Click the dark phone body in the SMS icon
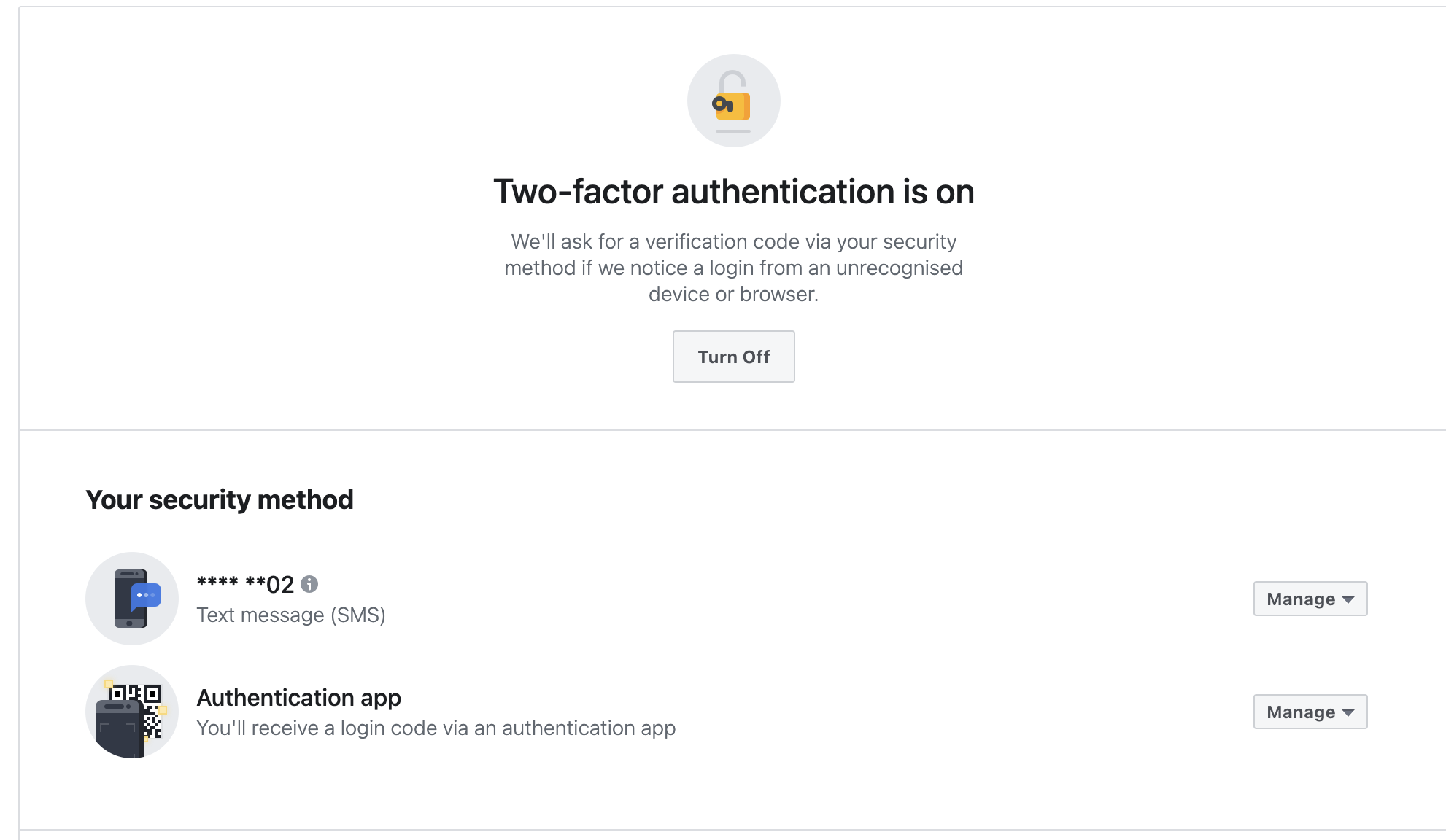 coord(125,599)
